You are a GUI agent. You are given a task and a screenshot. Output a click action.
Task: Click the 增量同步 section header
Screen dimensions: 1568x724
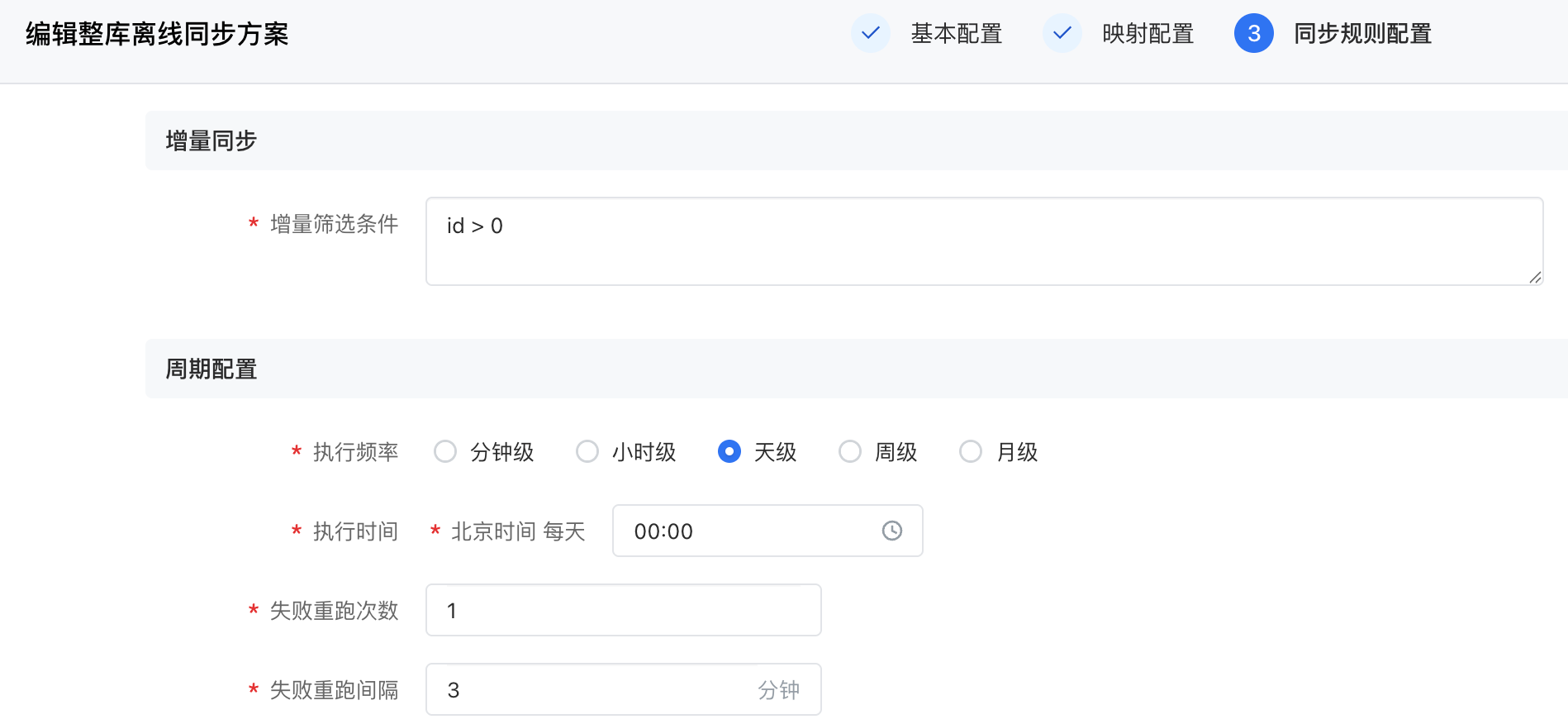tap(211, 141)
